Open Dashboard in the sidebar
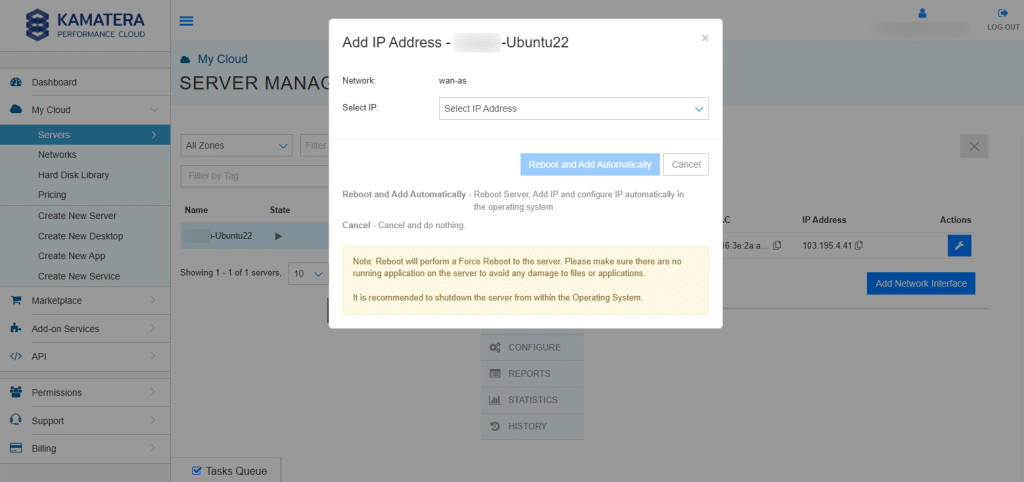 coord(54,82)
